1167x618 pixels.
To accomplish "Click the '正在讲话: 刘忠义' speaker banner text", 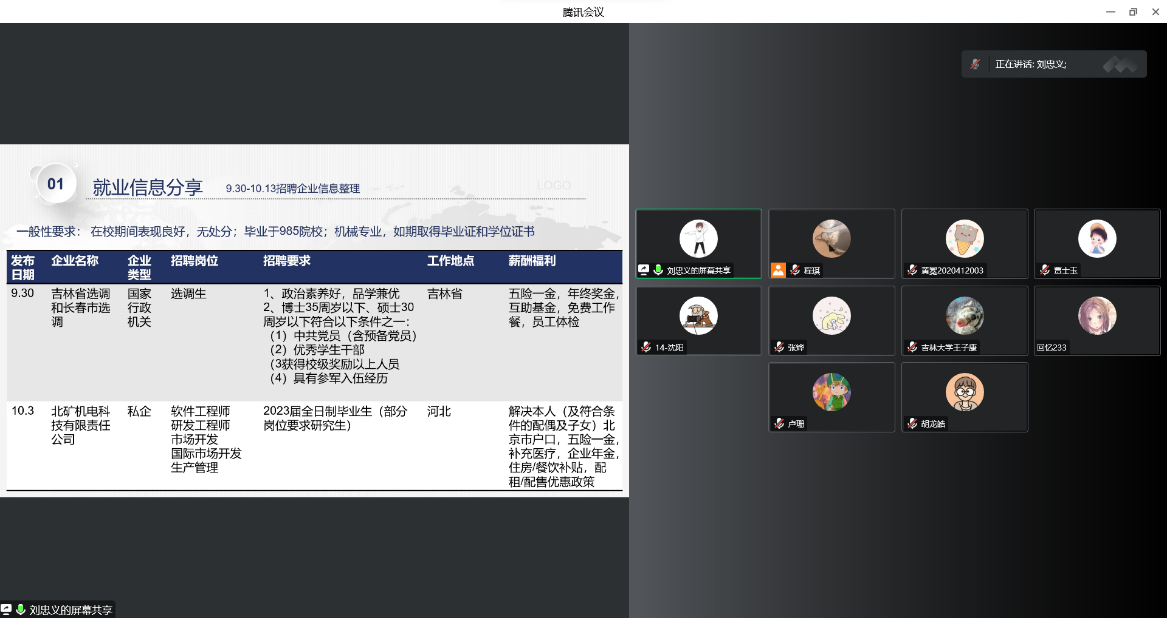I will (x=1030, y=64).
